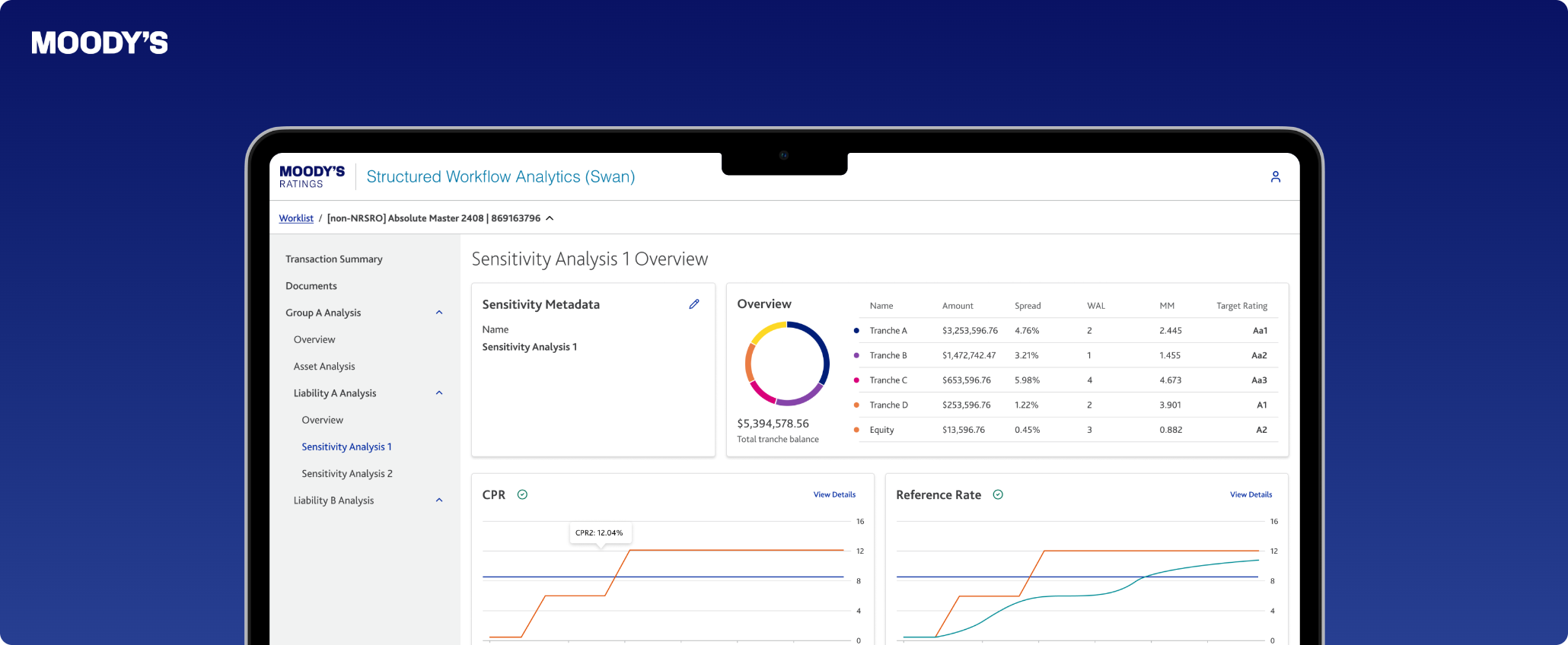Click the MM column header
The height and width of the screenshot is (645, 1568).
tap(1167, 306)
